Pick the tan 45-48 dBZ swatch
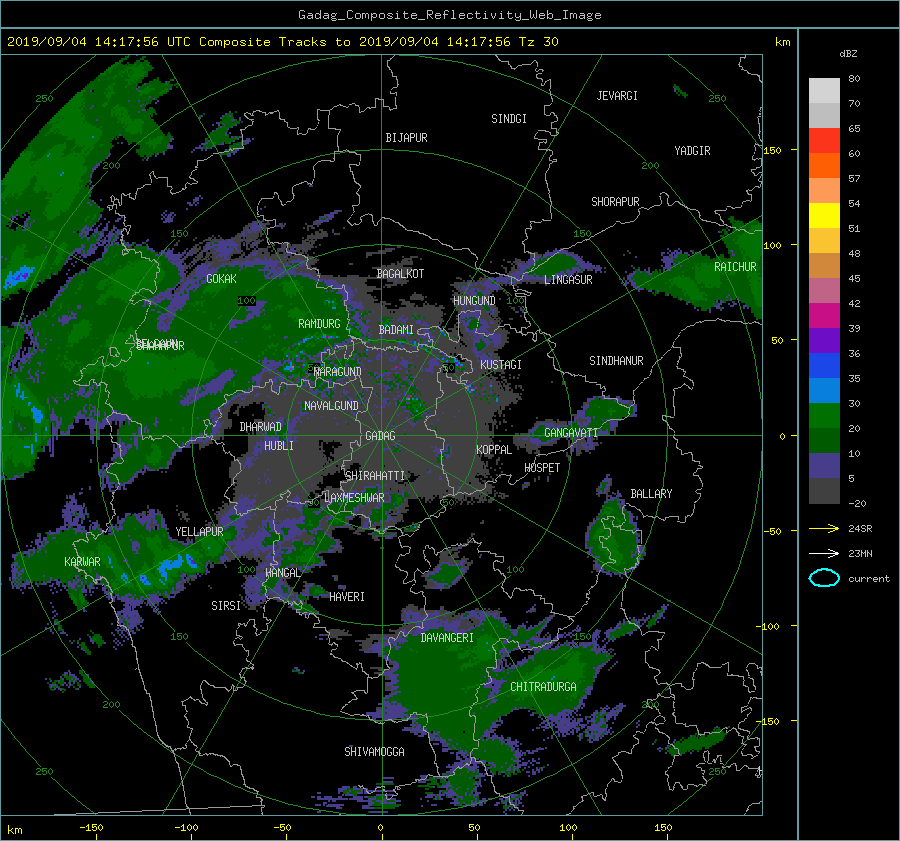Image resolution: width=900 pixels, height=841 pixels. tap(824, 266)
